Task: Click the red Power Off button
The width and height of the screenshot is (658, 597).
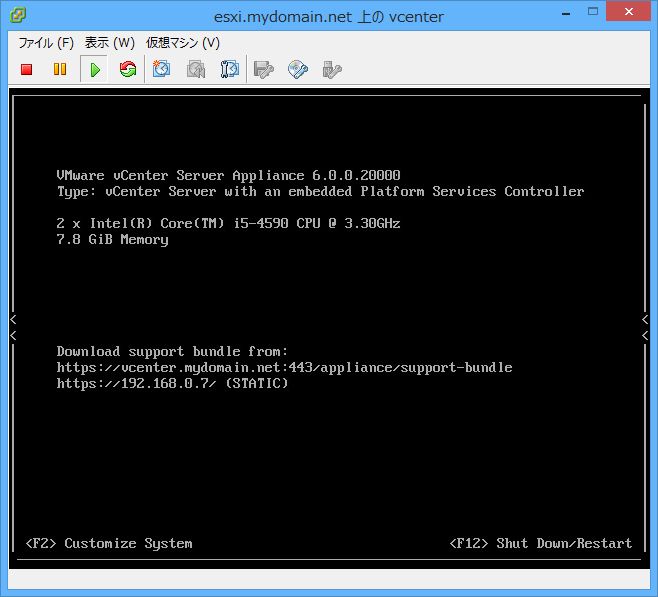Action: 26,69
